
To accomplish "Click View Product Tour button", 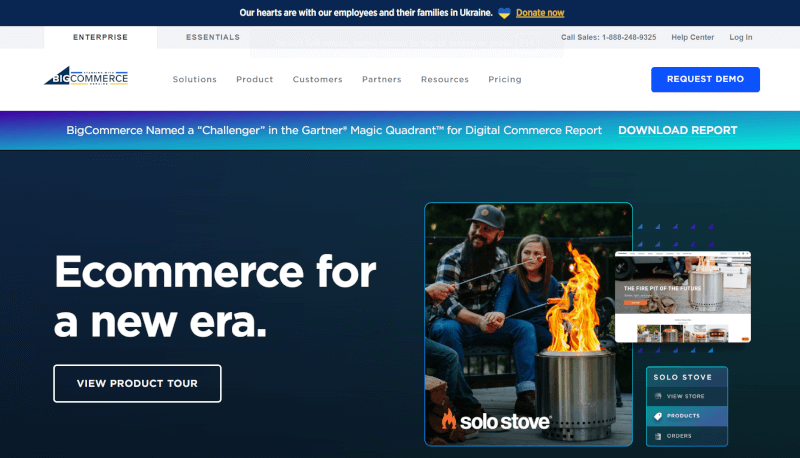I will (x=137, y=384).
